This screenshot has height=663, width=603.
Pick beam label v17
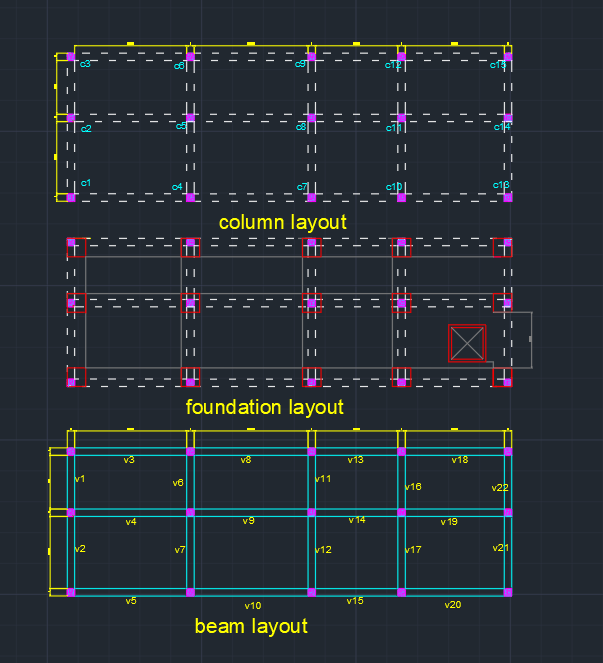click(x=413, y=550)
